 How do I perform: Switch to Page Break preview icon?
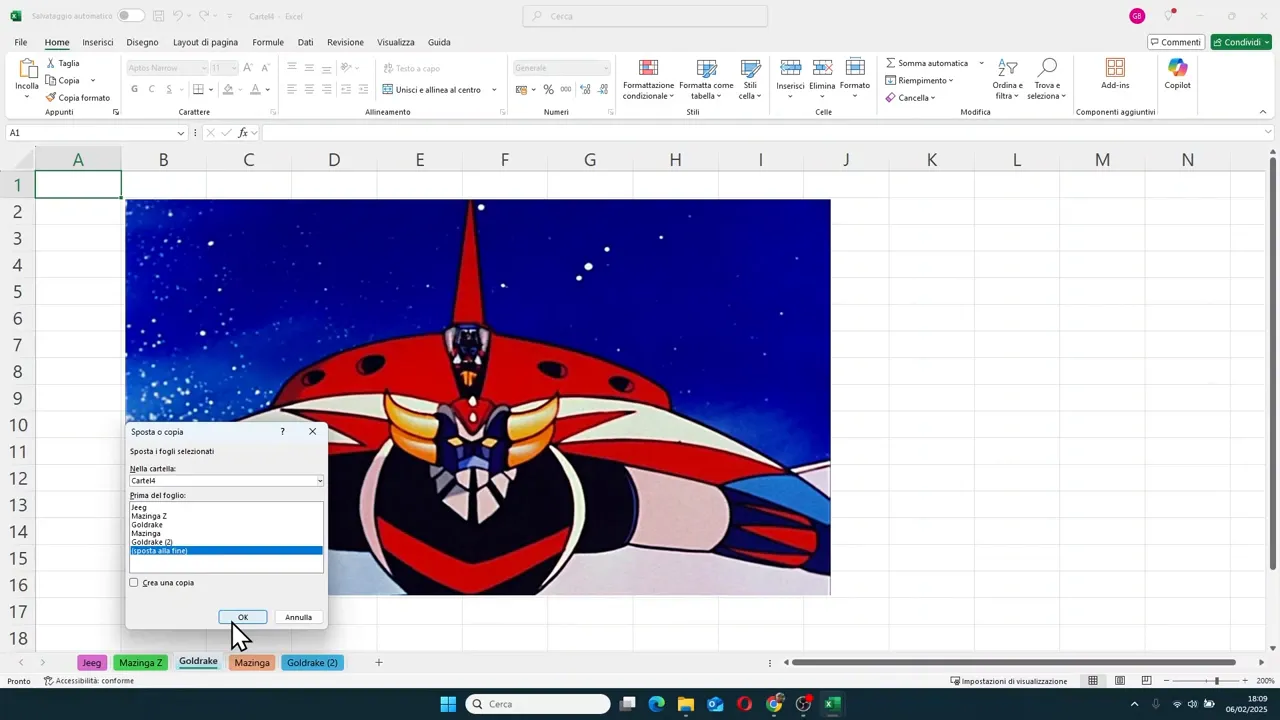point(1147,681)
